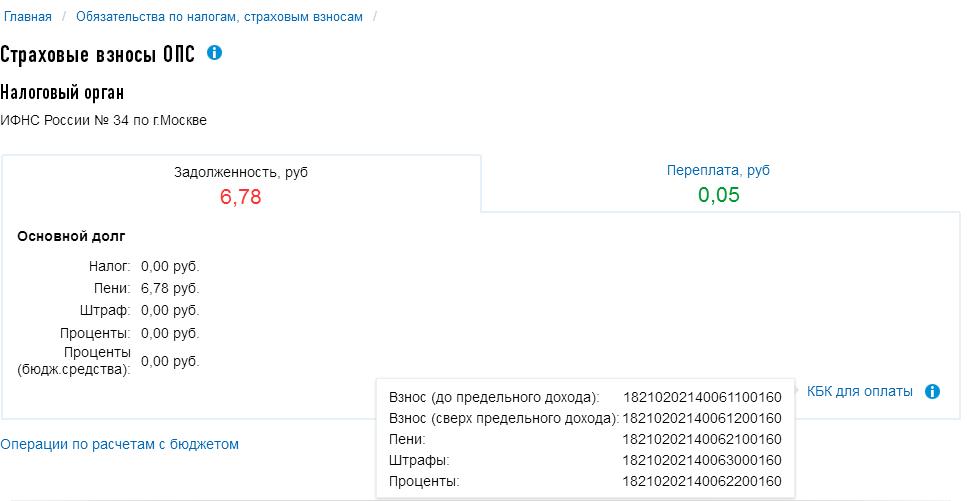Select KBK code for Взнос (сверх предельного дохода)
This screenshot has height=501, width=967.
click(x=701, y=418)
